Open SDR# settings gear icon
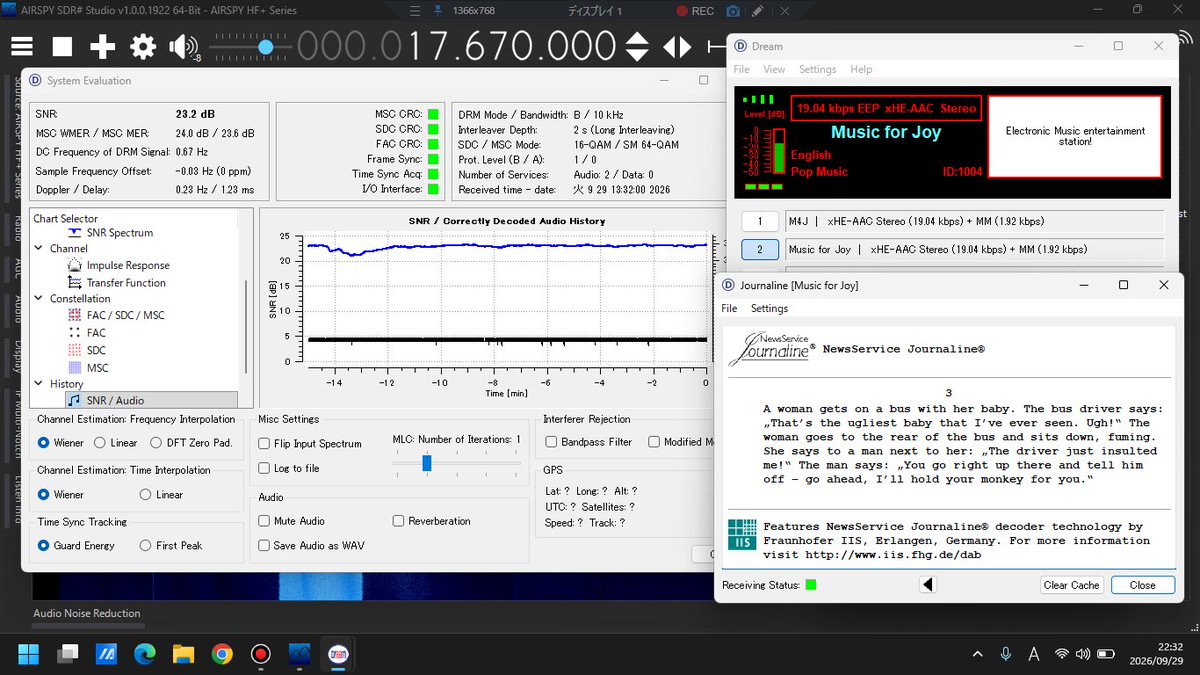 click(143, 47)
